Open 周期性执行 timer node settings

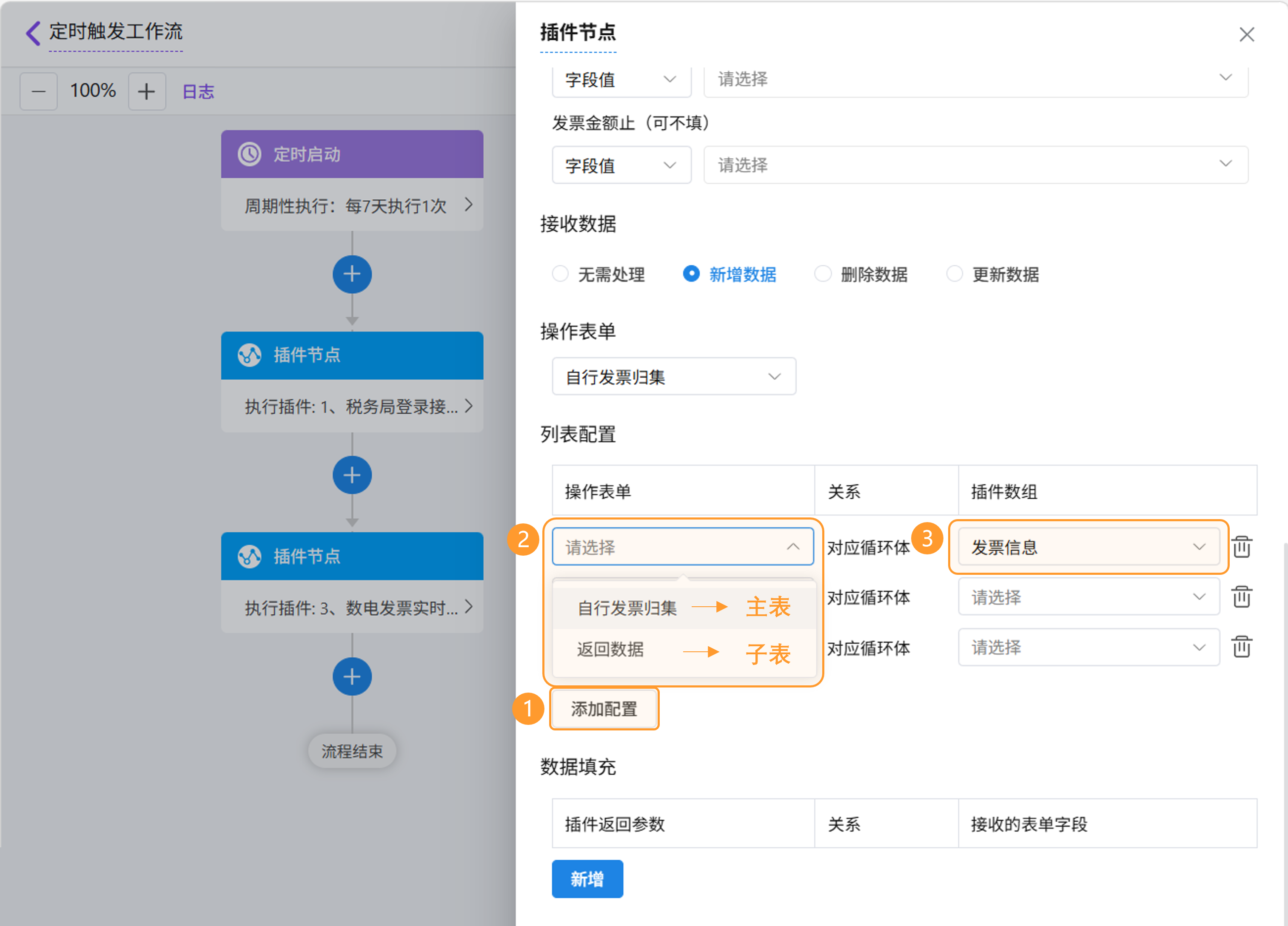click(351, 205)
